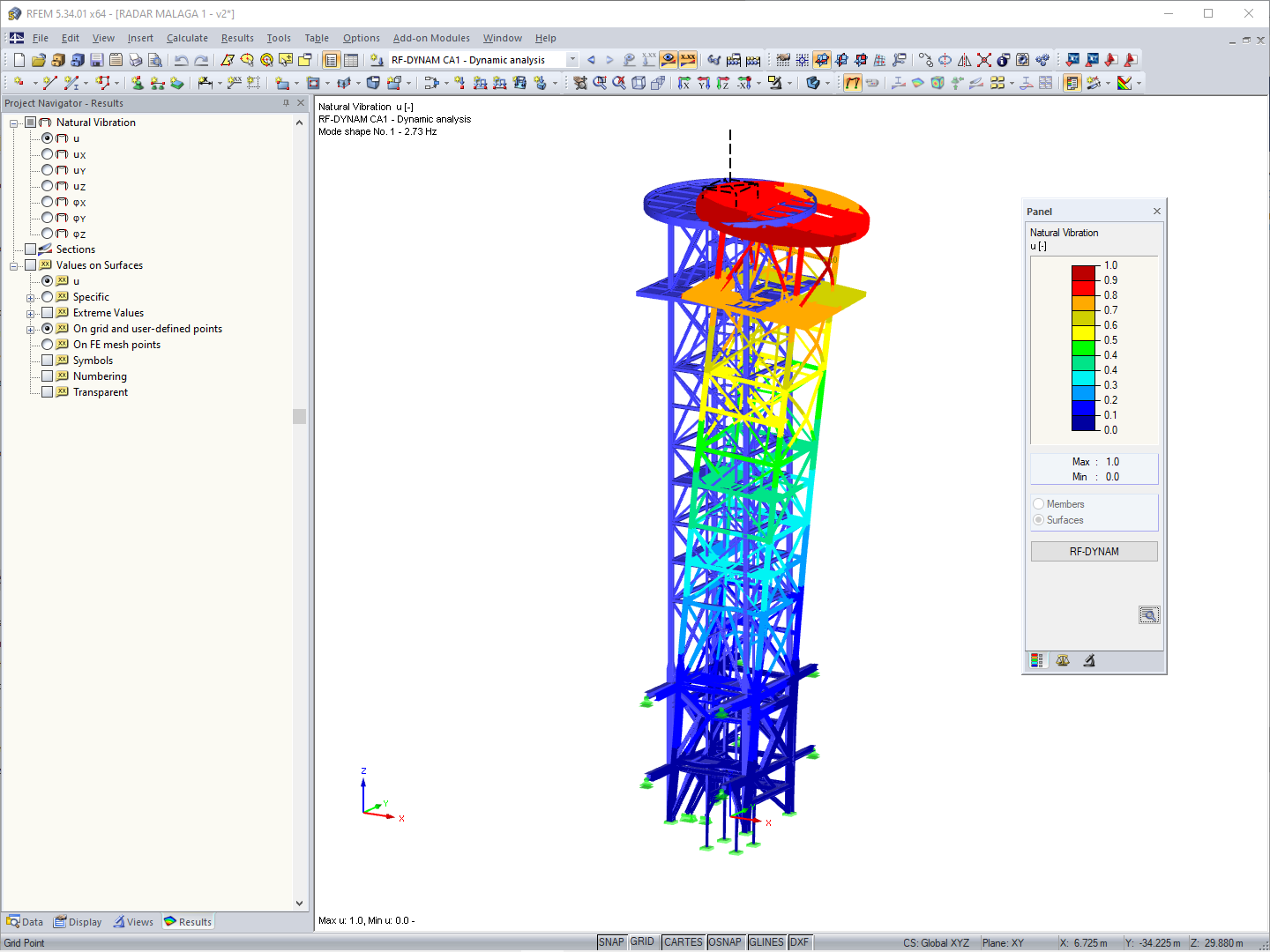Switch the panel to Members display

pyautogui.click(x=1038, y=503)
